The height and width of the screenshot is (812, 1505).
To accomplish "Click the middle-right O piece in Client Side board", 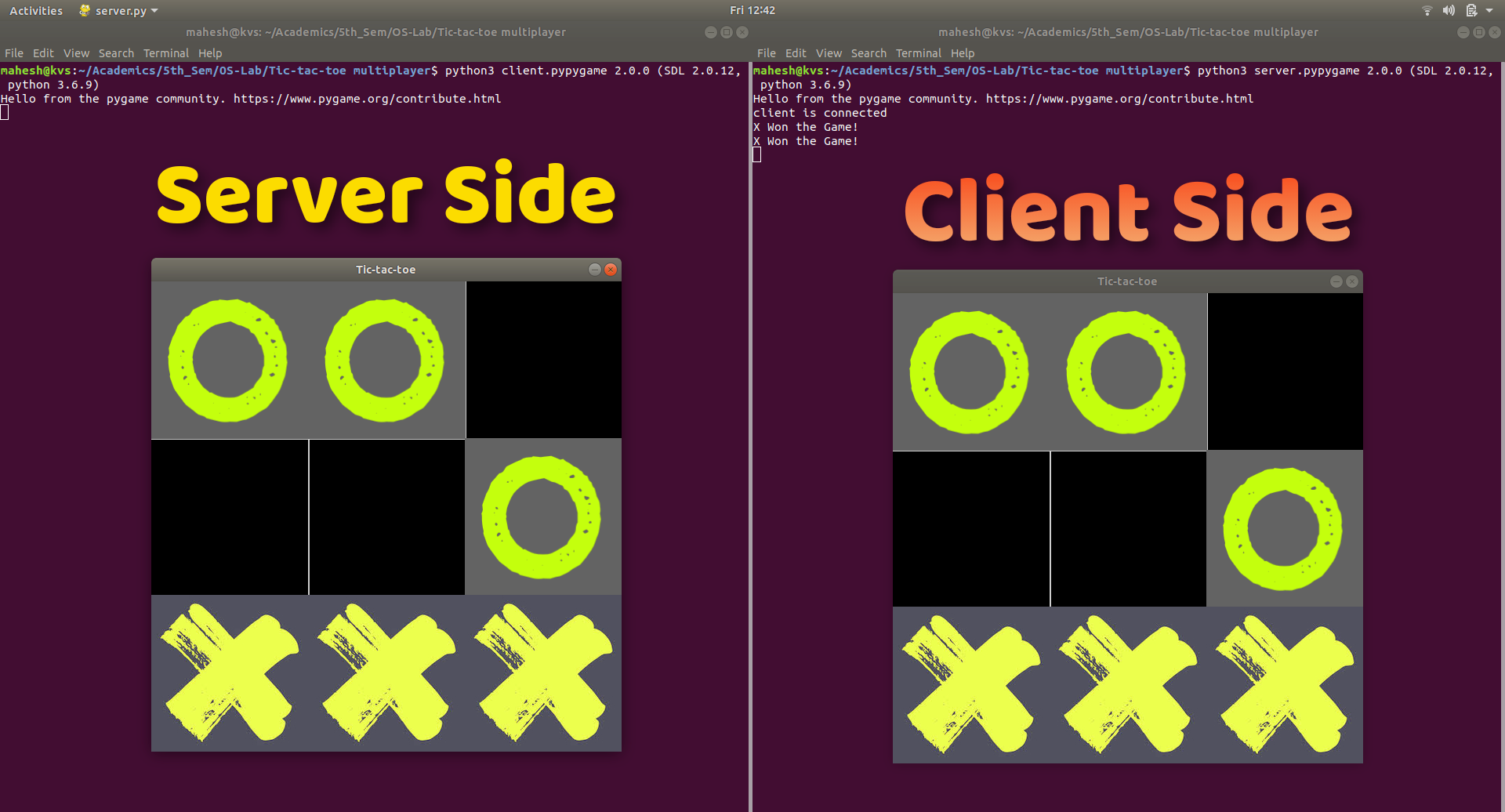I will click(x=1283, y=529).
